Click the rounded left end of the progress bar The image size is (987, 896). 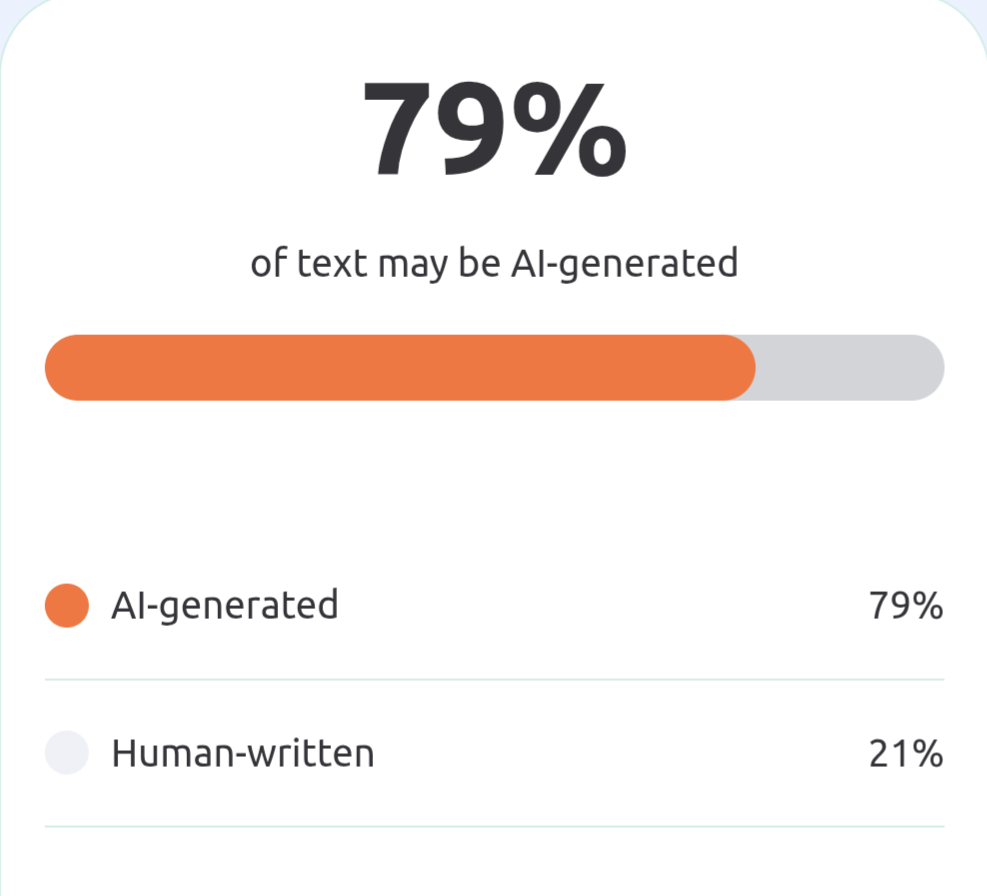(62, 368)
